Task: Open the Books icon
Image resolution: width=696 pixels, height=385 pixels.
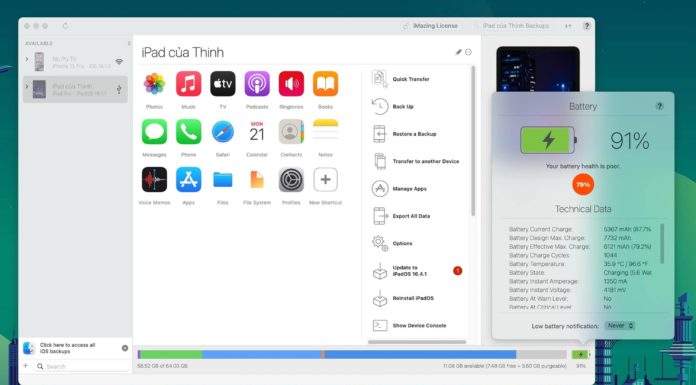Action: pos(325,83)
